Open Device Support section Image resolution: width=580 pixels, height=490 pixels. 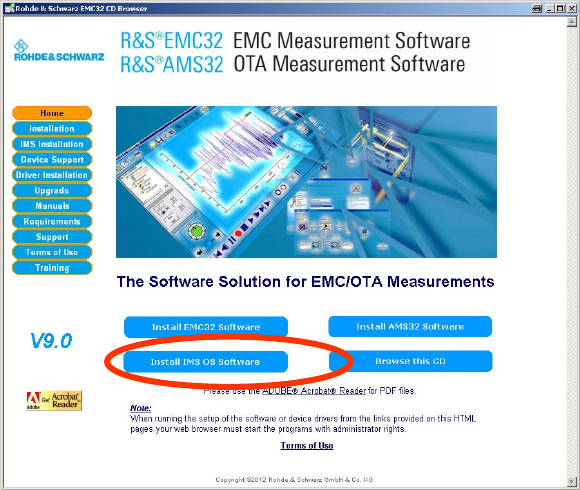(52, 160)
